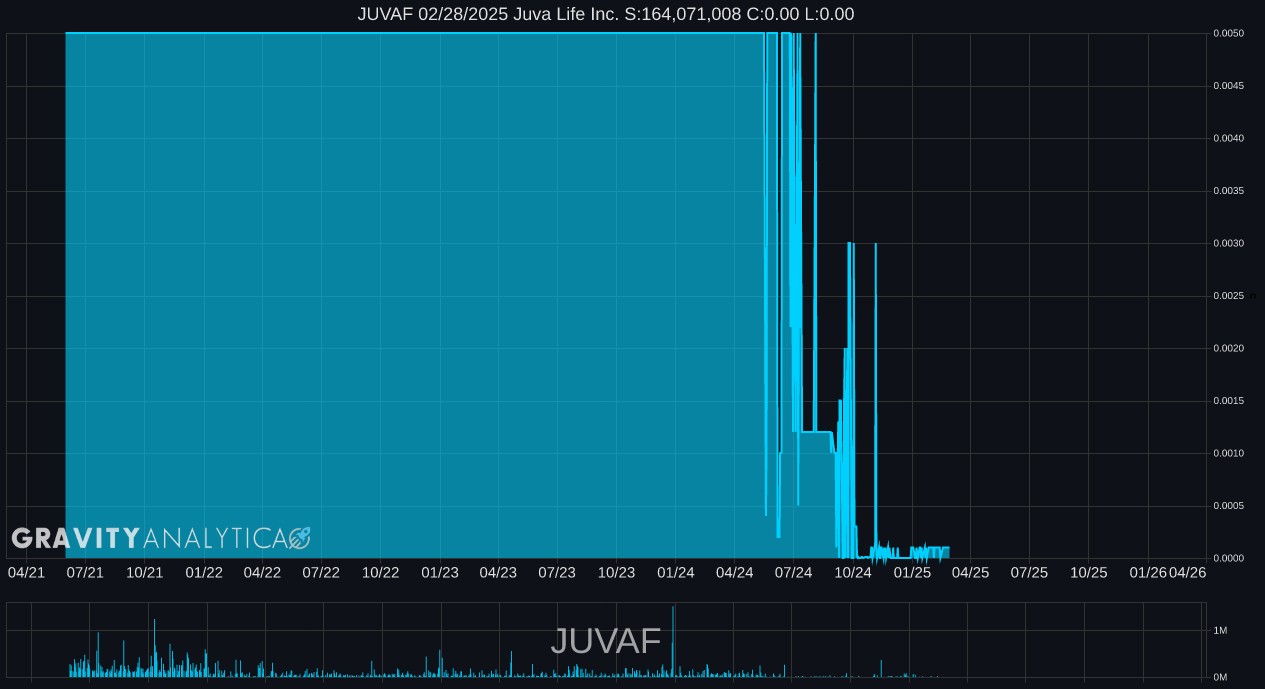Click the 0.0045 price axis value
Screen dimensions: 1265x689
click(x=1229, y=86)
